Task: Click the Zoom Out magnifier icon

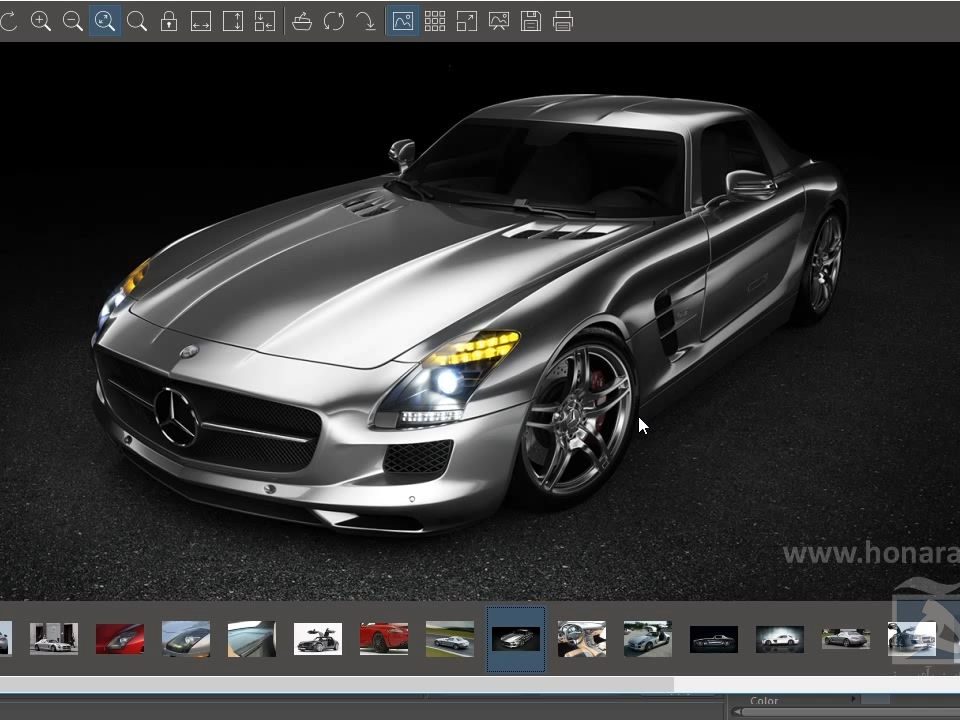Action: tap(72, 21)
